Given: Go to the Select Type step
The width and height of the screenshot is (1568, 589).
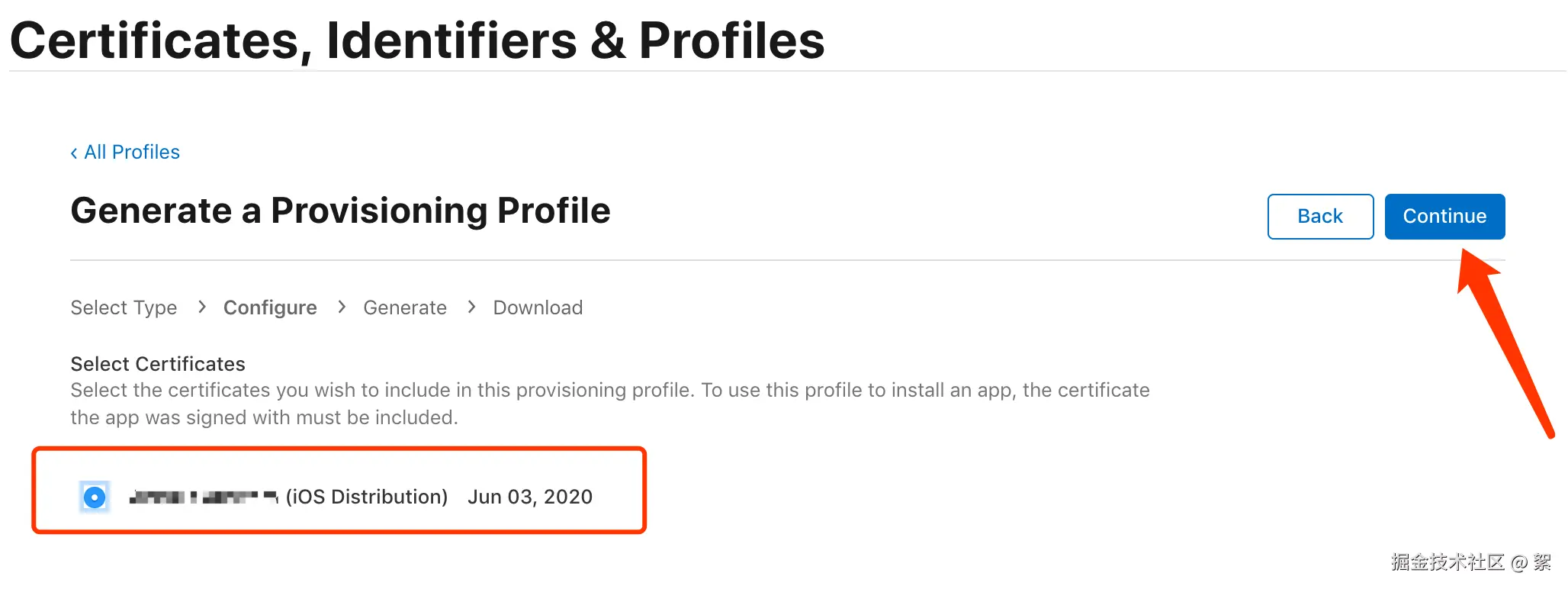Looking at the screenshot, I should (x=124, y=307).
